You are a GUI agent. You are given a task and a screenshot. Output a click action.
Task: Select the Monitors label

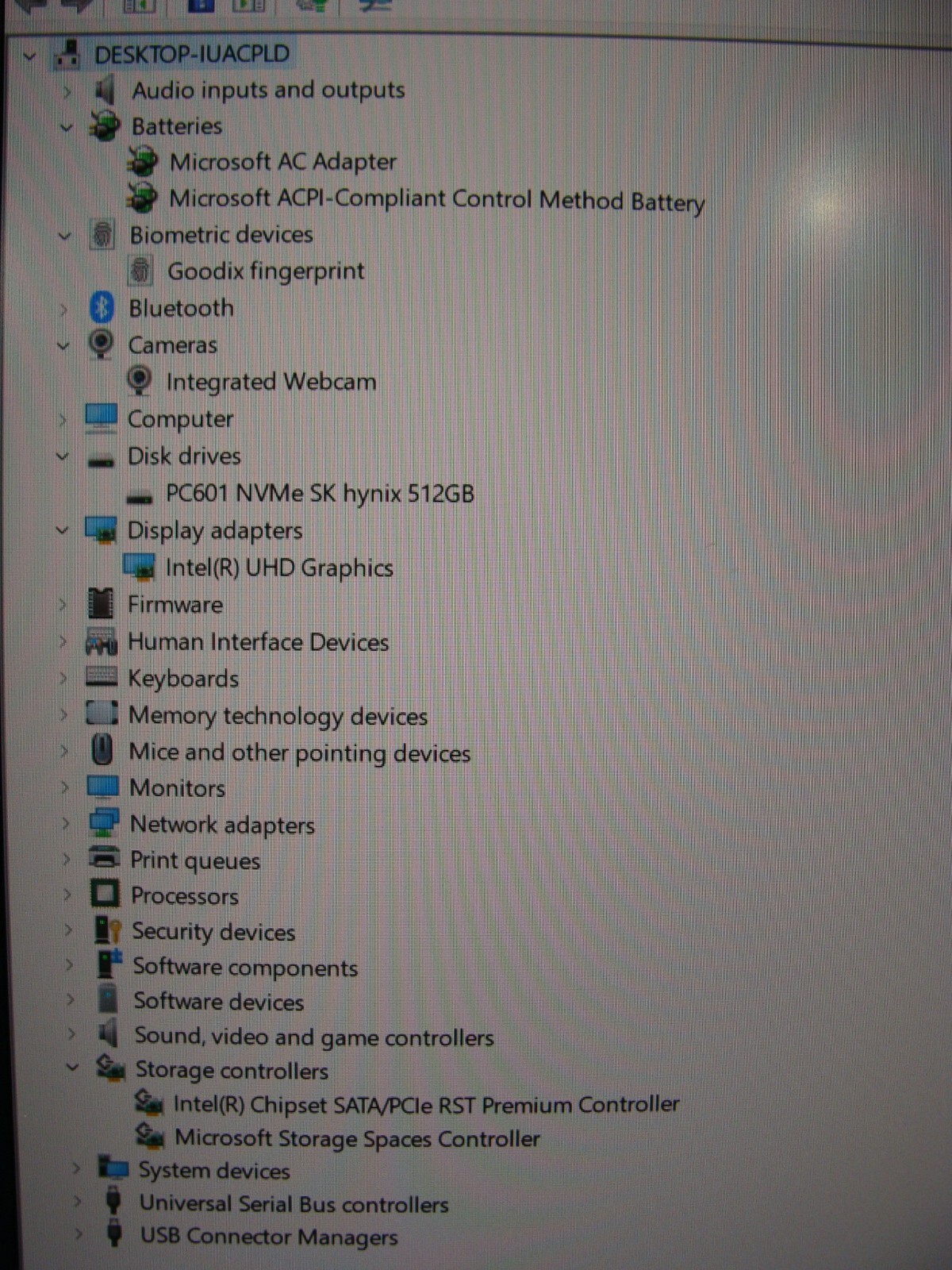[x=178, y=788]
